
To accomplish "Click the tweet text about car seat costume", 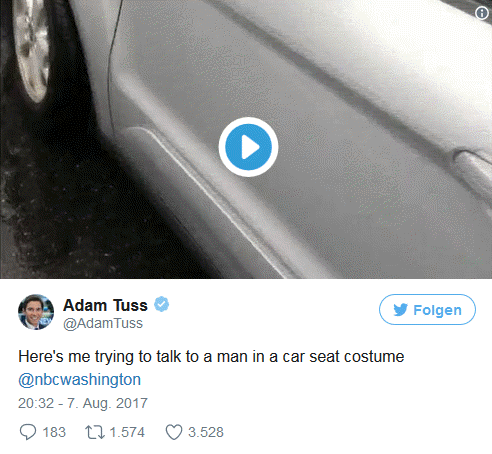I will coord(211,357).
